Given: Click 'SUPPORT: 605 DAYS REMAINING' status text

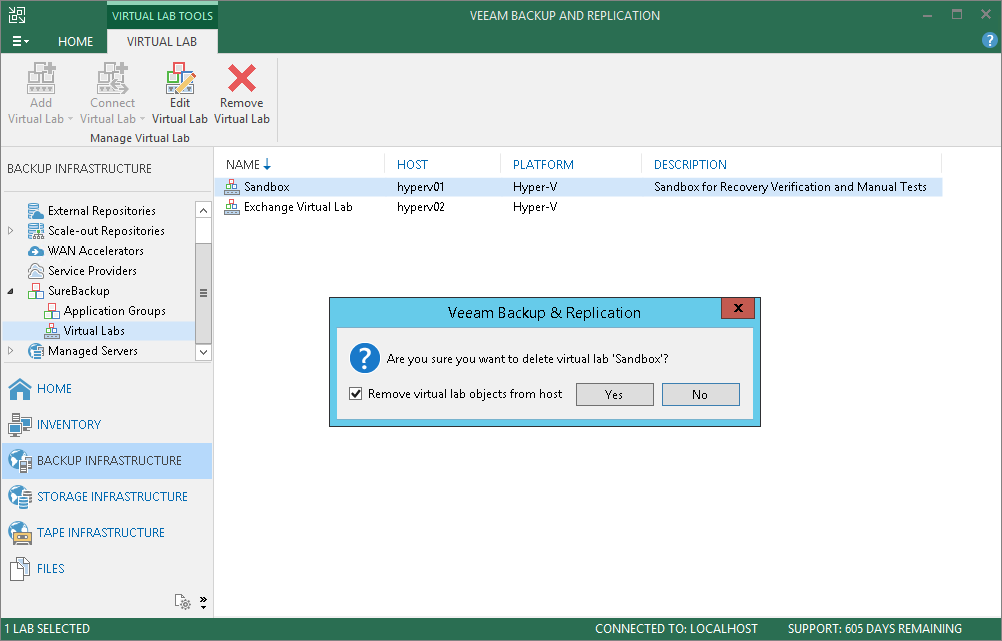Looking at the screenshot, I should coord(874,629).
